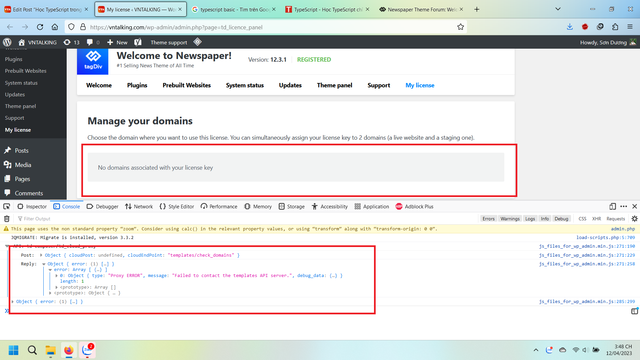Select the My license tab
The width and height of the screenshot is (640, 360).
(420, 85)
